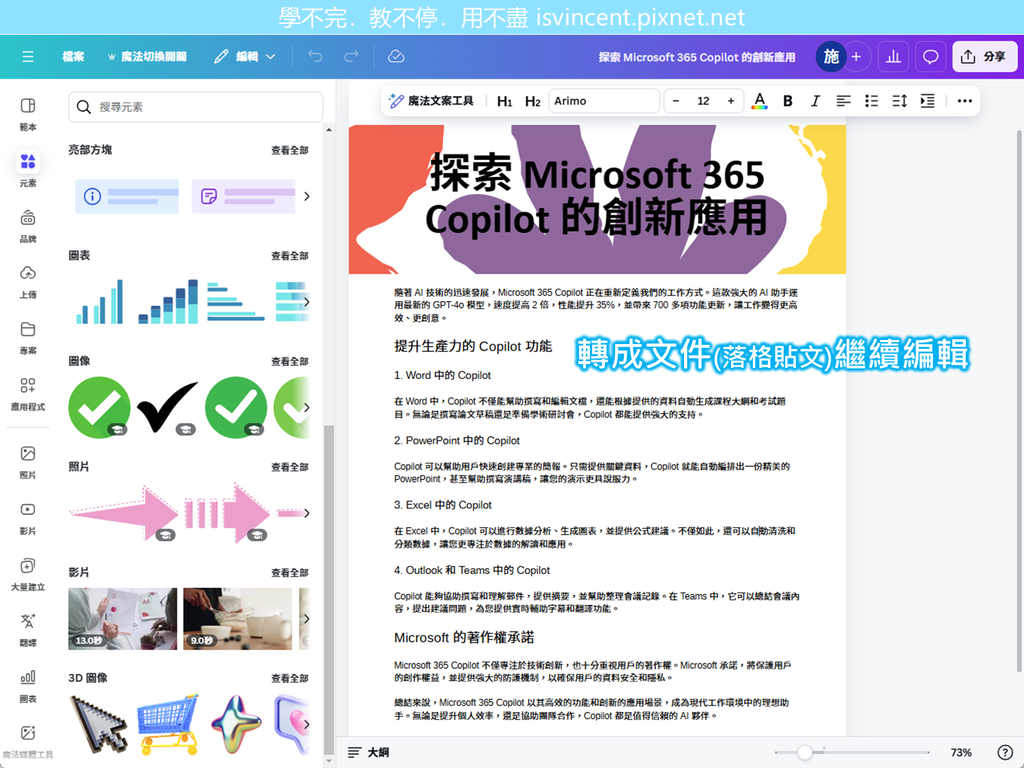Open the 專案 projects sidebar tab
1024x768 pixels.
point(27,338)
